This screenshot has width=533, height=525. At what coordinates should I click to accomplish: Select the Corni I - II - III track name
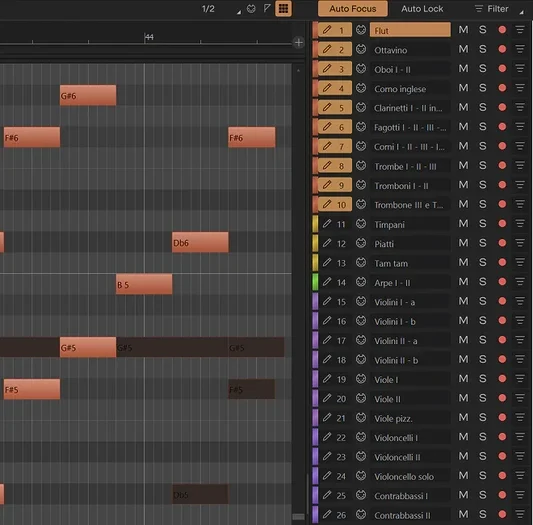click(410, 146)
